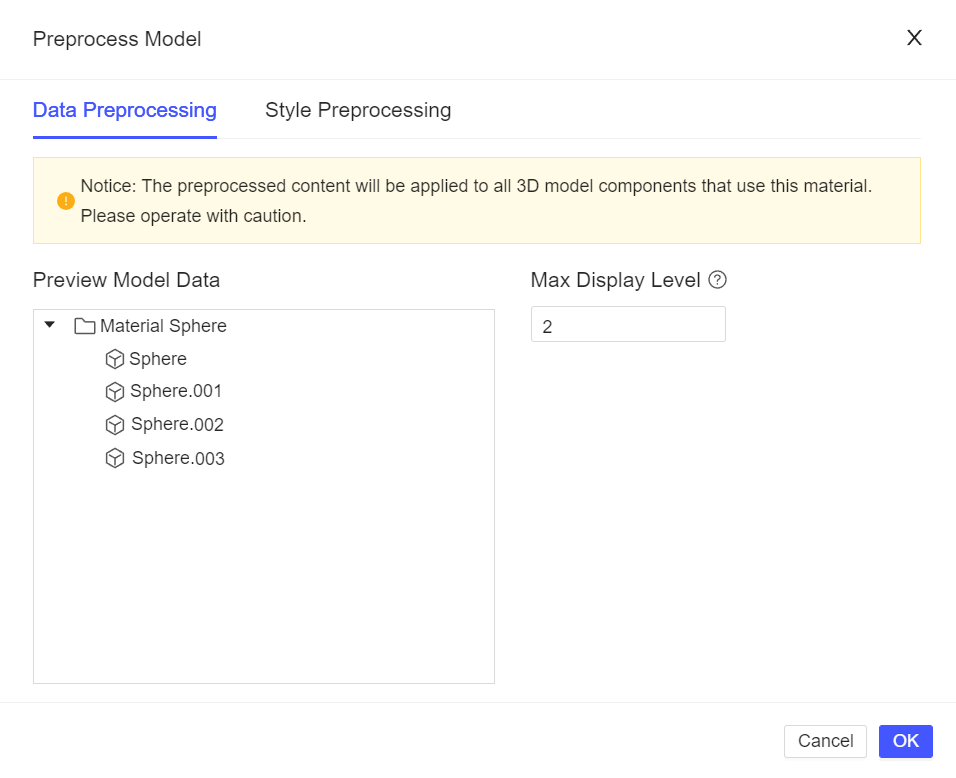Click the Notice banner text
This screenshot has width=956, height=778.
pos(475,199)
